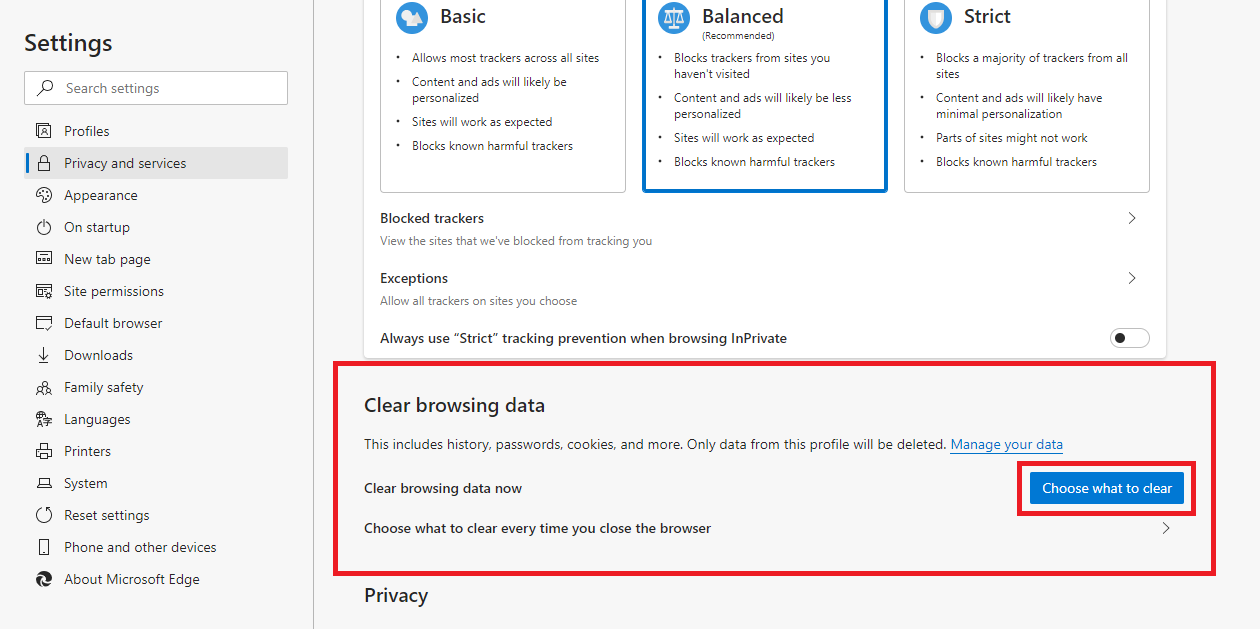Image resolution: width=1260 pixels, height=629 pixels.
Task: Click the Reset settings icon
Action: pyautogui.click(x=44, y=515)
